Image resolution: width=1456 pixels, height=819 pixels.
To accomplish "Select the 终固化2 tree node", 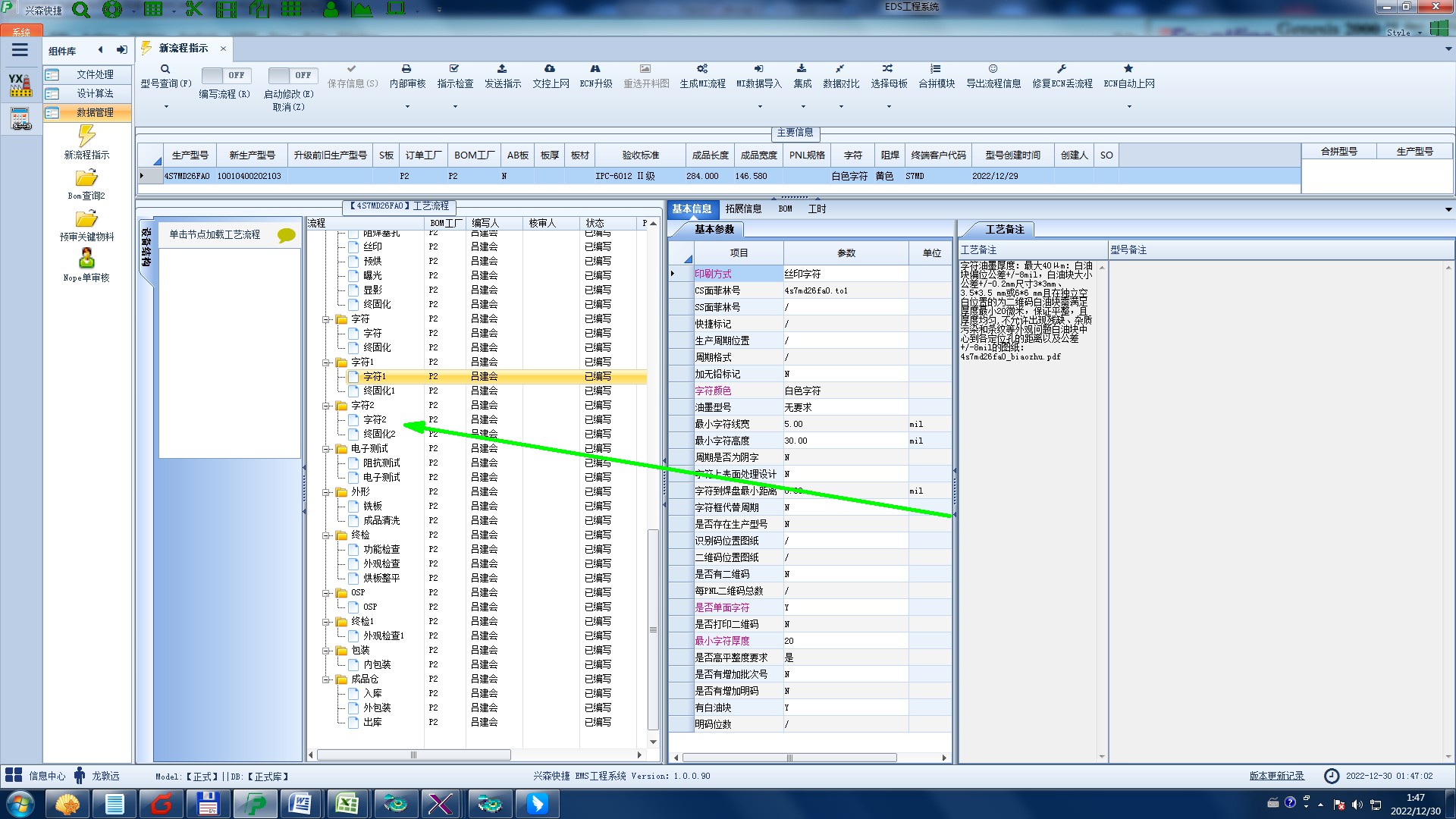I will click(379, 434).
